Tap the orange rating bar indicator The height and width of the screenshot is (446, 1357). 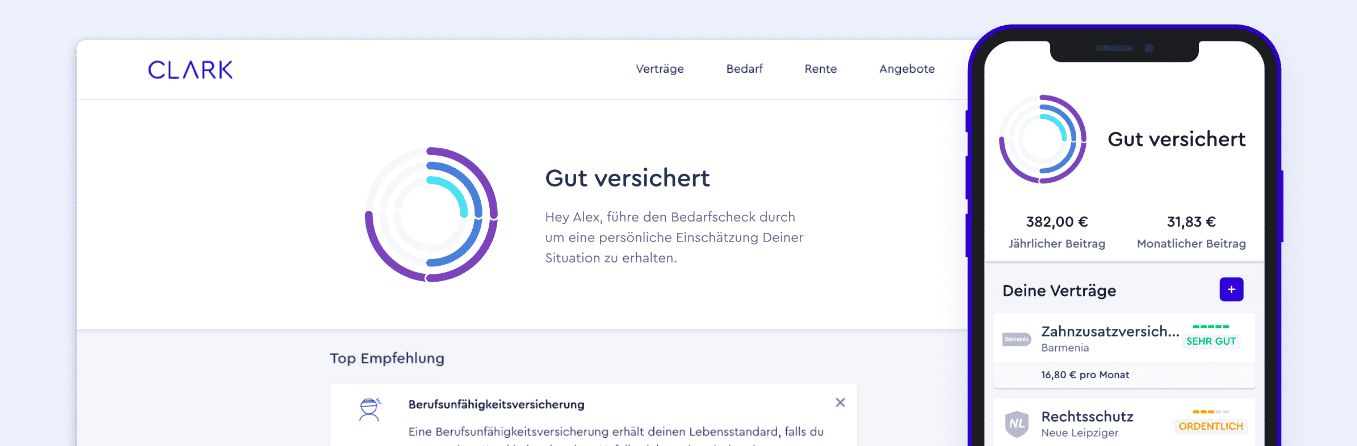tap(1211, 411)
